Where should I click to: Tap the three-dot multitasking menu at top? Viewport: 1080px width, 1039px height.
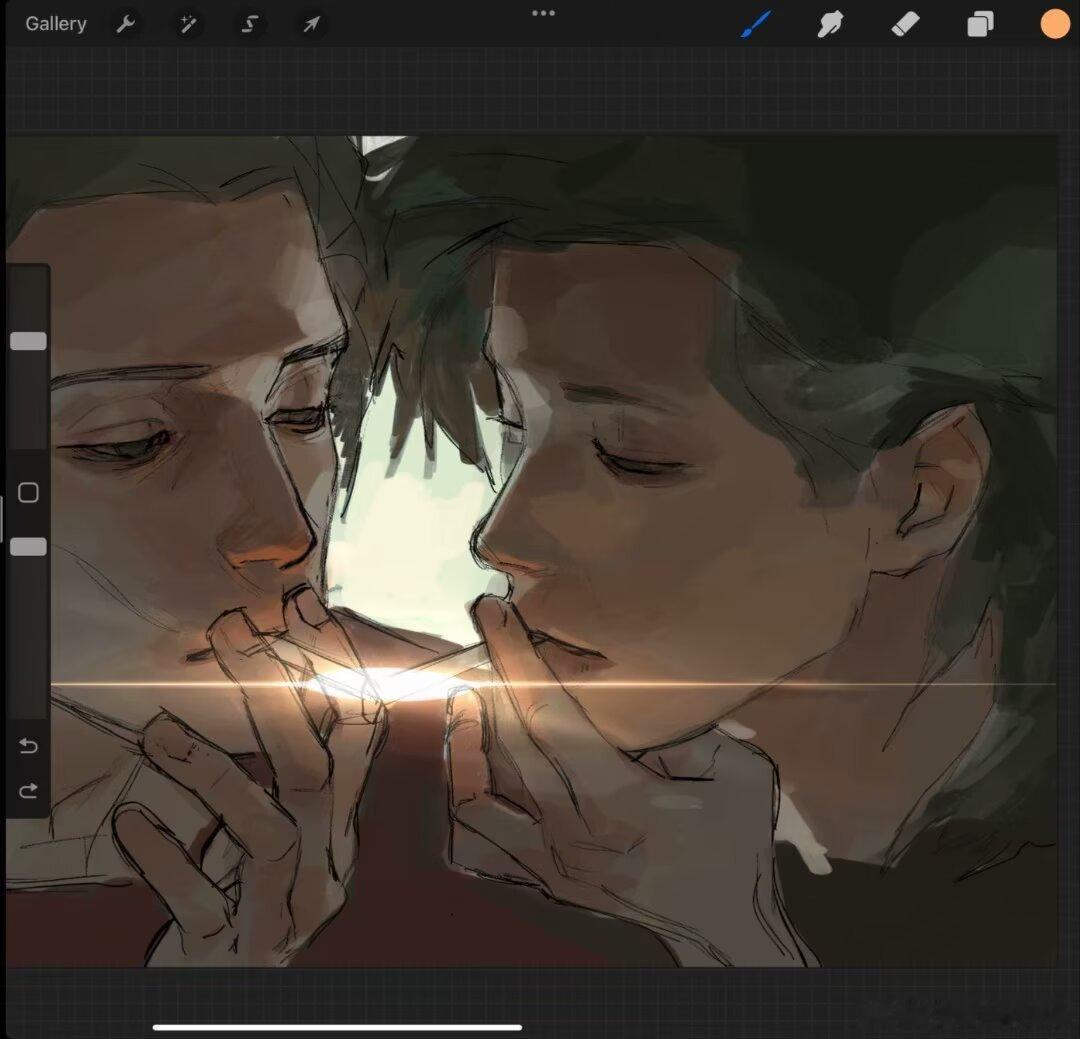[543, 13]
